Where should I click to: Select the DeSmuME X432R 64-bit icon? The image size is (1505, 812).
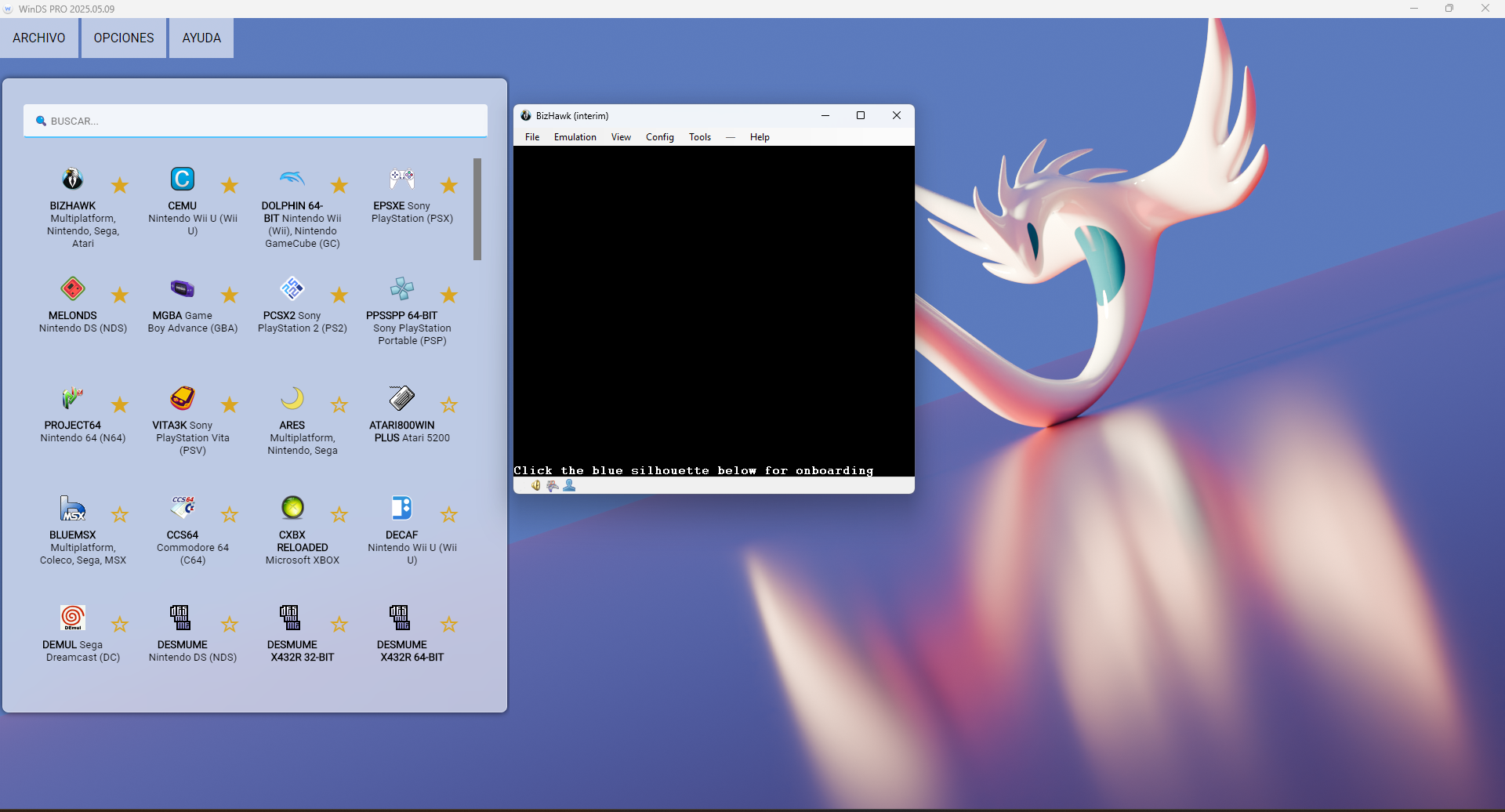(x=401, y=618)
